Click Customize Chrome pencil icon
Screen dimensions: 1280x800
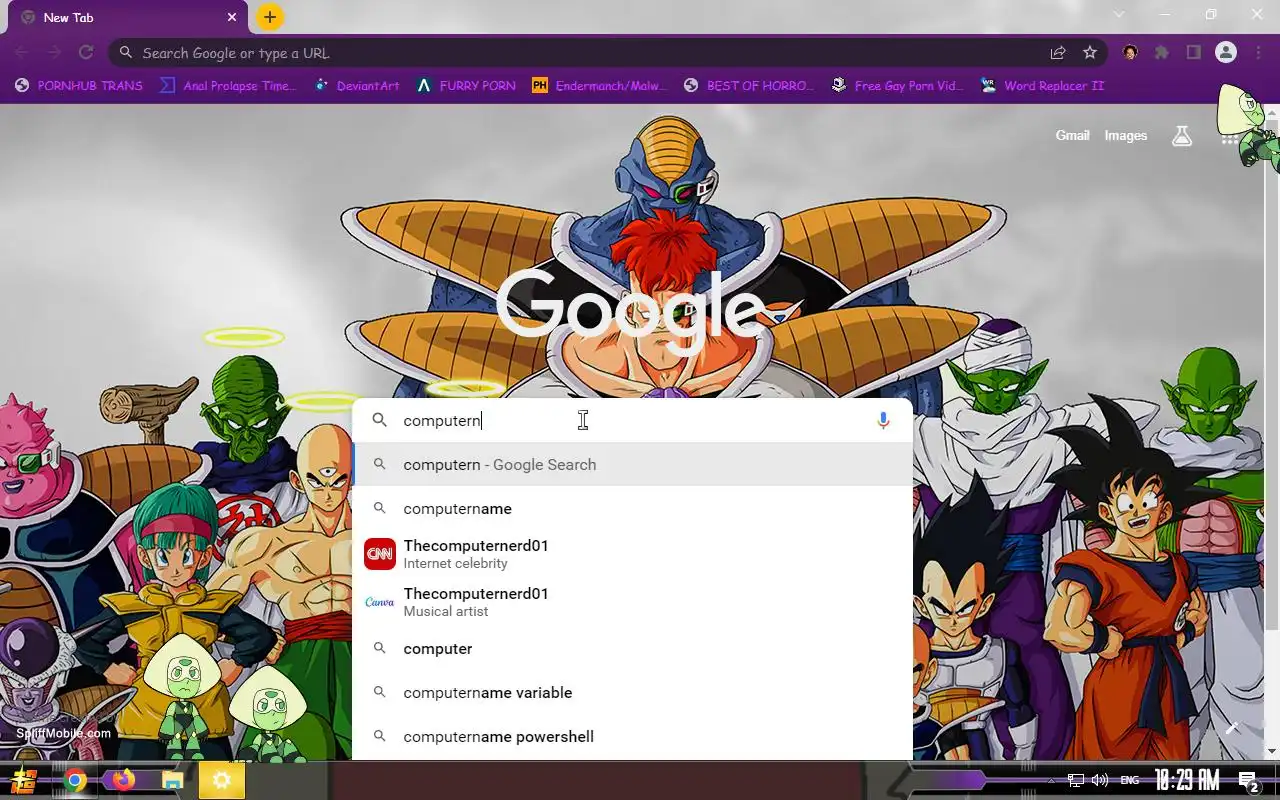(x=1232, y=728)
